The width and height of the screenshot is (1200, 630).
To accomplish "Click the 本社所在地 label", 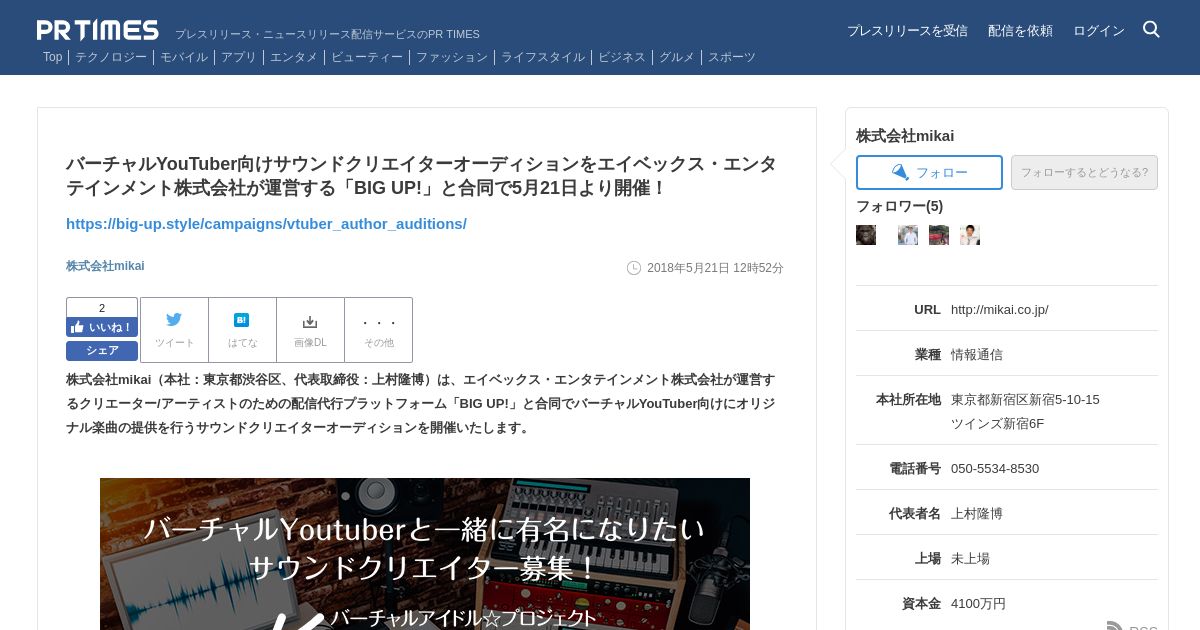I will pos(908,399).
